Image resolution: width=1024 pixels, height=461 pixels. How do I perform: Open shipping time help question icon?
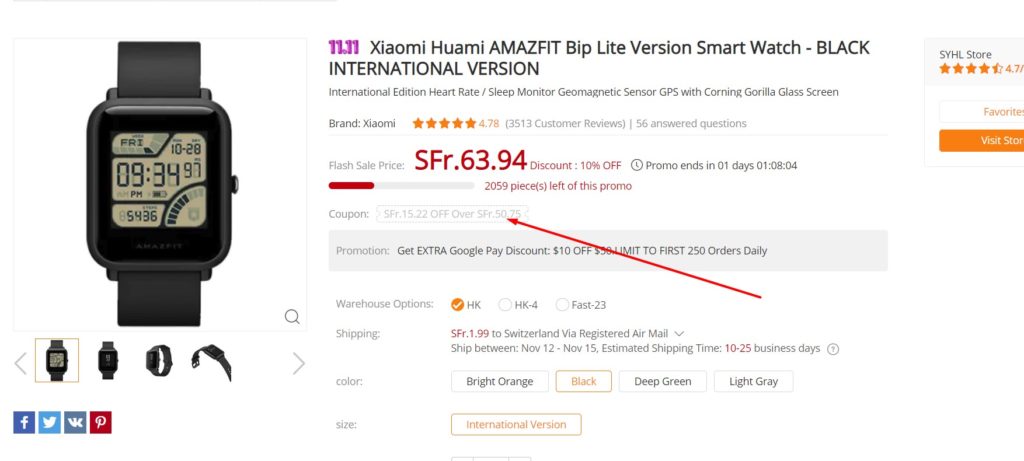[833, 349]
